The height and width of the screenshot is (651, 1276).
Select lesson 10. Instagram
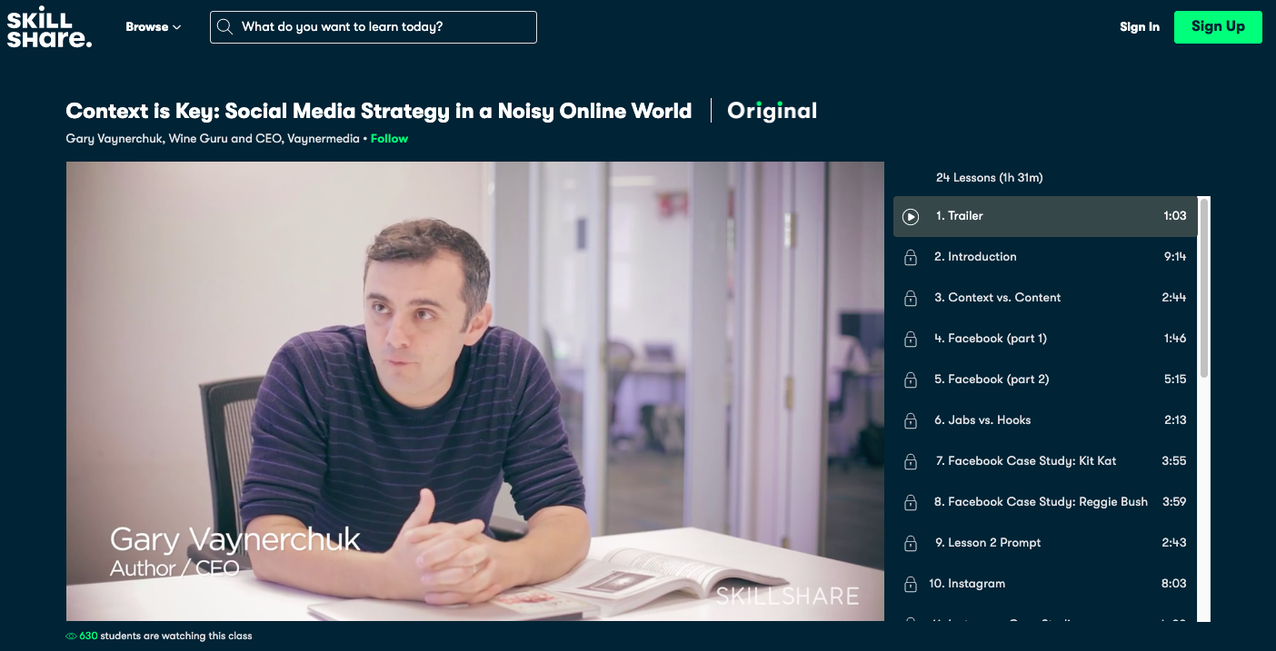[x=1045, y=584]
